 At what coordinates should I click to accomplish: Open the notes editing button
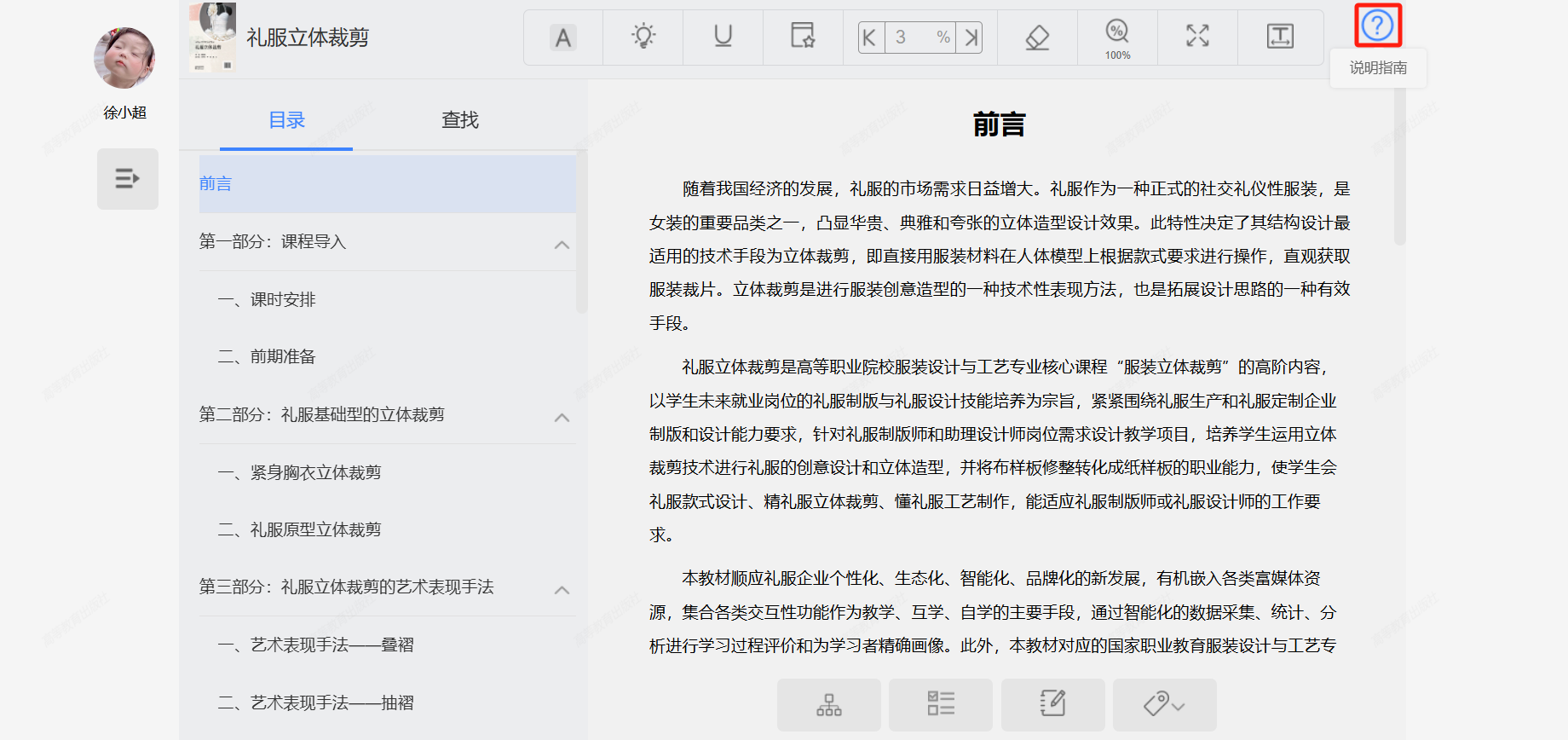coord(1053,704)
